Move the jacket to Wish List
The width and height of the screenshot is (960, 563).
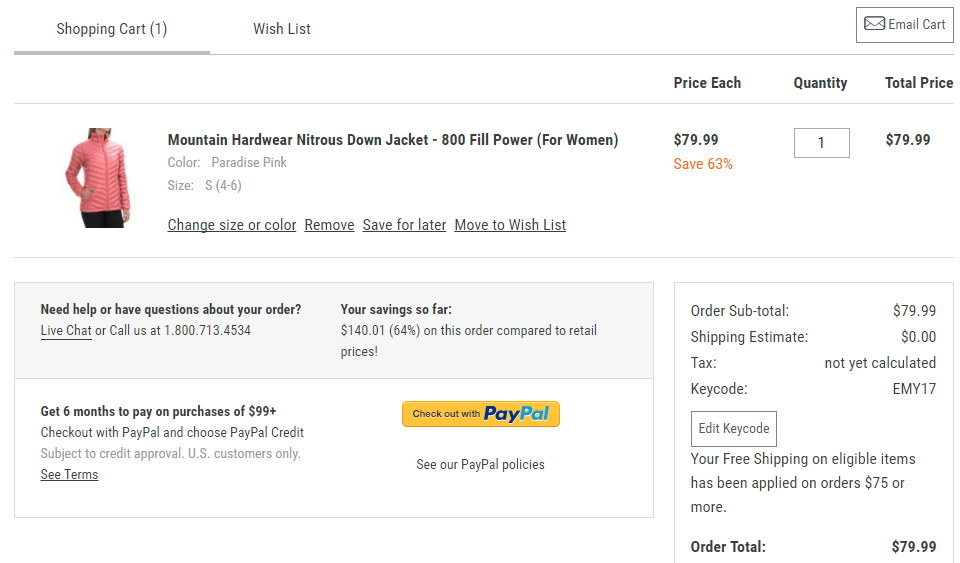pos(510,225)
